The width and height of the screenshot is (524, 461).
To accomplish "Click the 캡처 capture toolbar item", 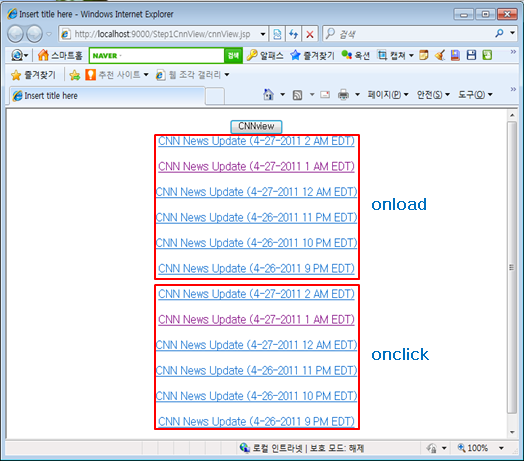I will pyautogui.click(x=391, y=55).
